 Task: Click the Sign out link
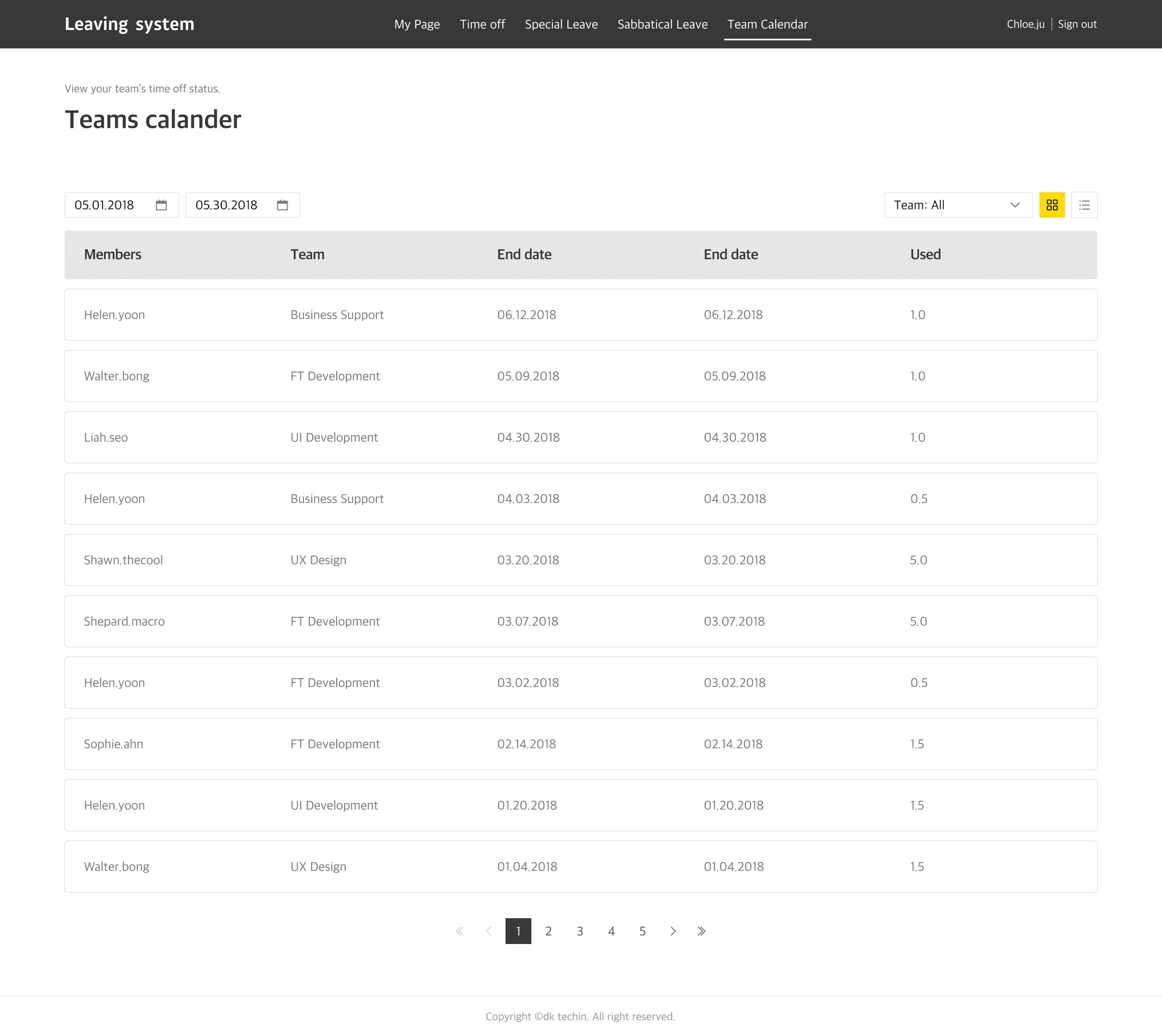1076,25
